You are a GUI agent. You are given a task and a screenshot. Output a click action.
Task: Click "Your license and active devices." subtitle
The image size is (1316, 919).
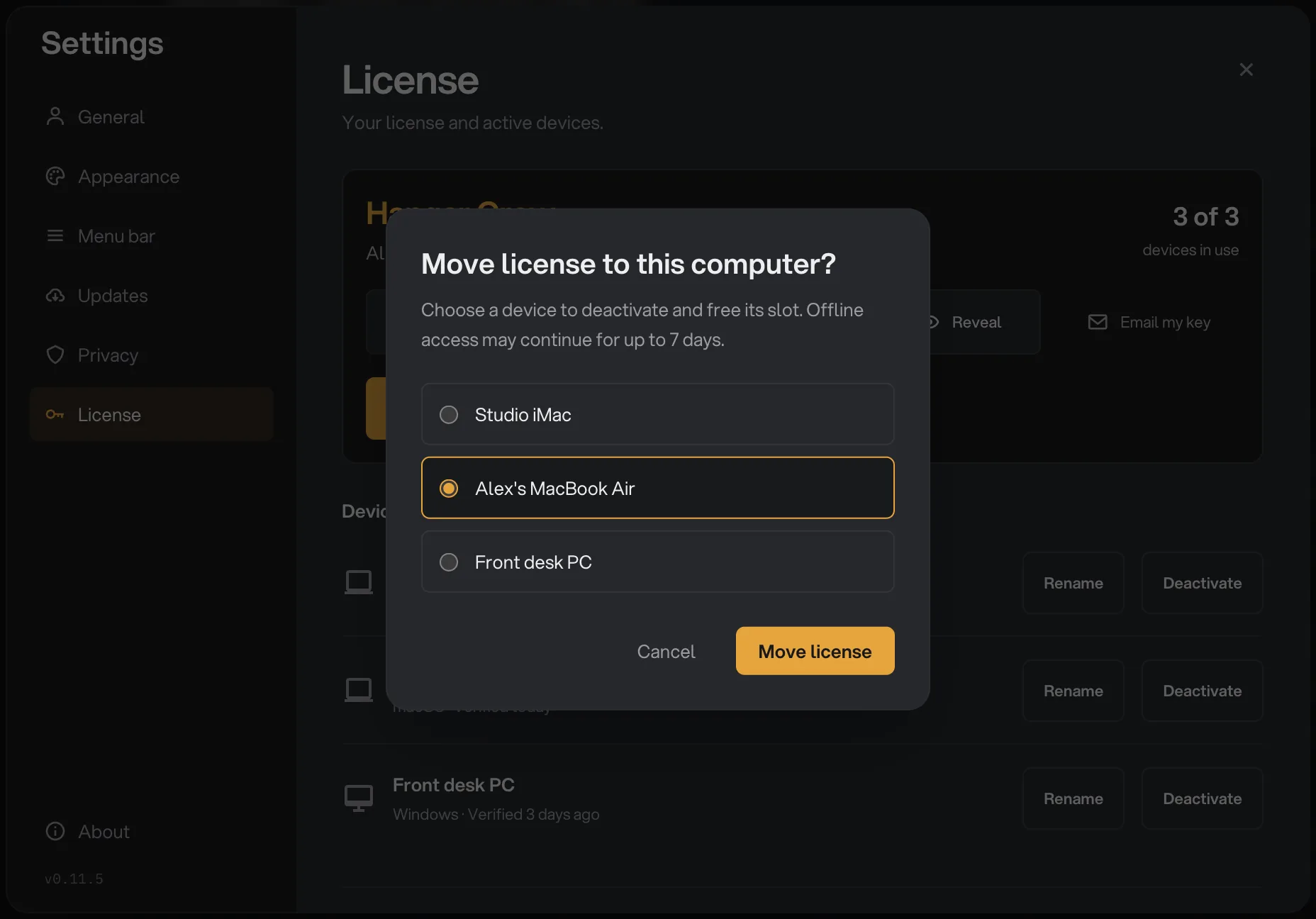coord(472,123)
